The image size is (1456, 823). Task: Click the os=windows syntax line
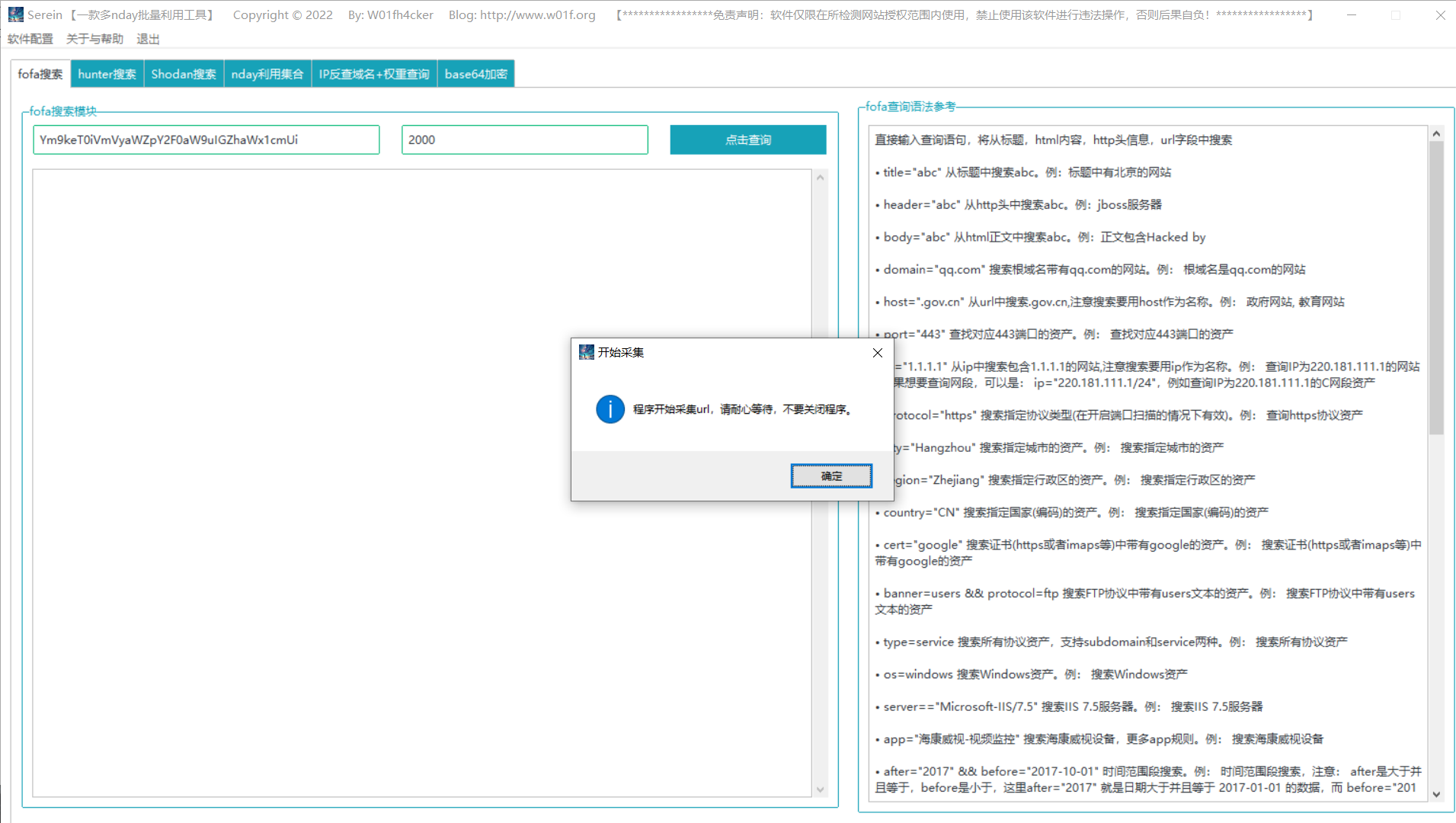1032,674
